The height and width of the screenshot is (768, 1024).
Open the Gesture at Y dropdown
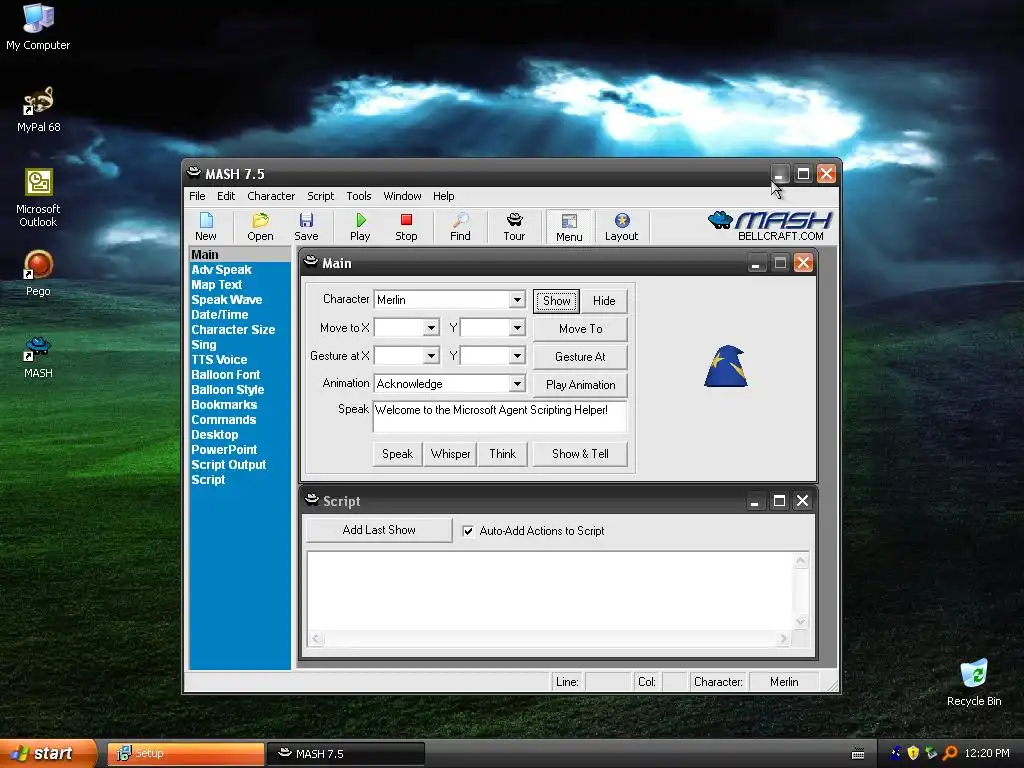tap(517, 356)
